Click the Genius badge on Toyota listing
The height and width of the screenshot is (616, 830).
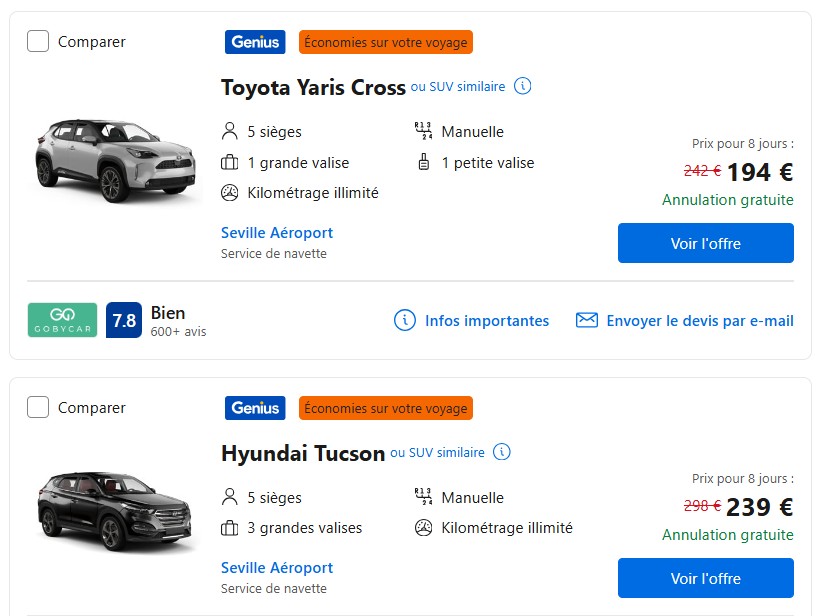coord(255,42)
